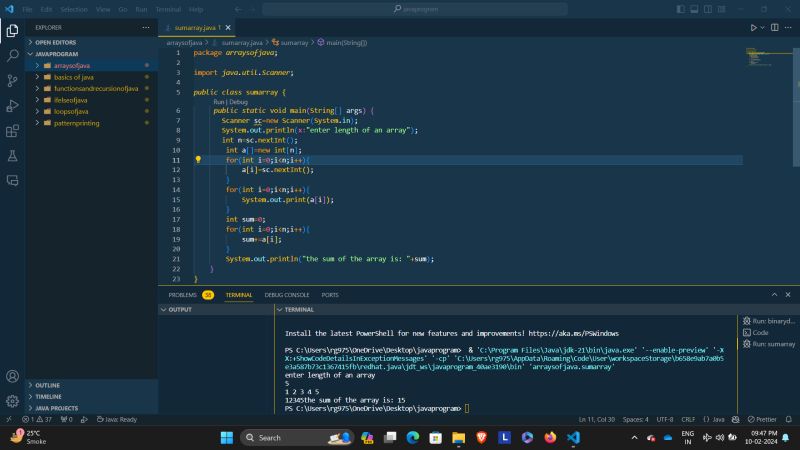Viewport: 800px width, 450px height.
Task: Switch to the Problems tab
Action: [x=191, y=295]
